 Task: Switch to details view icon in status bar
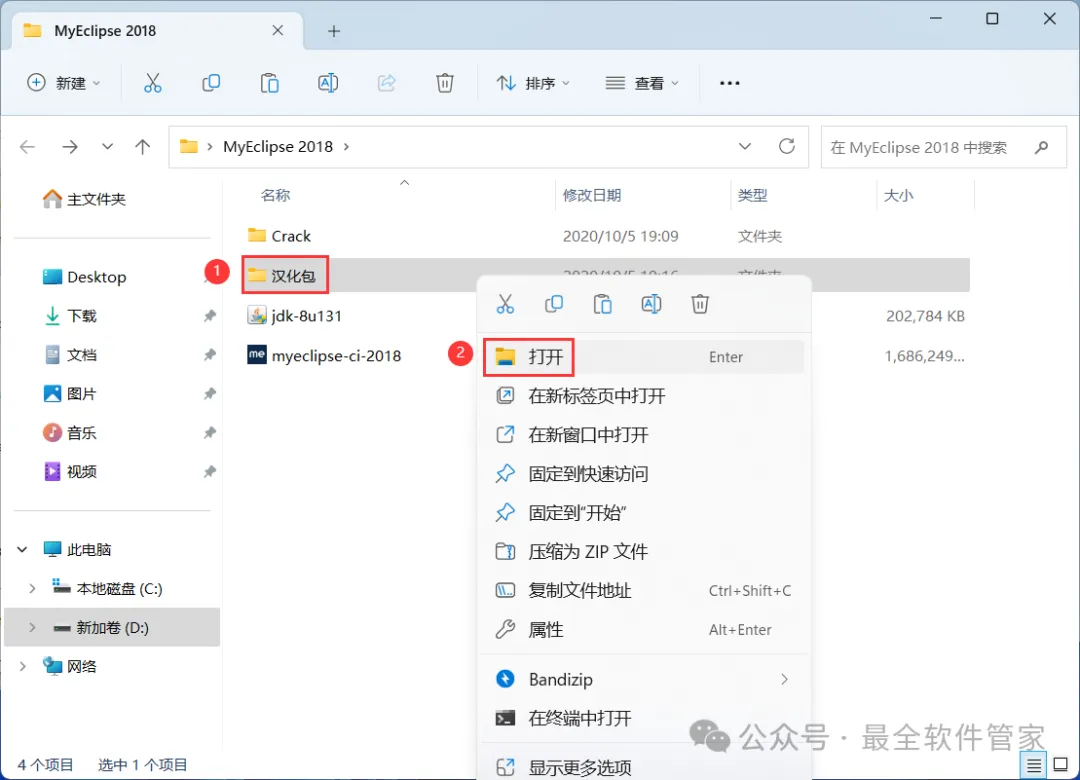point(1033,765)
